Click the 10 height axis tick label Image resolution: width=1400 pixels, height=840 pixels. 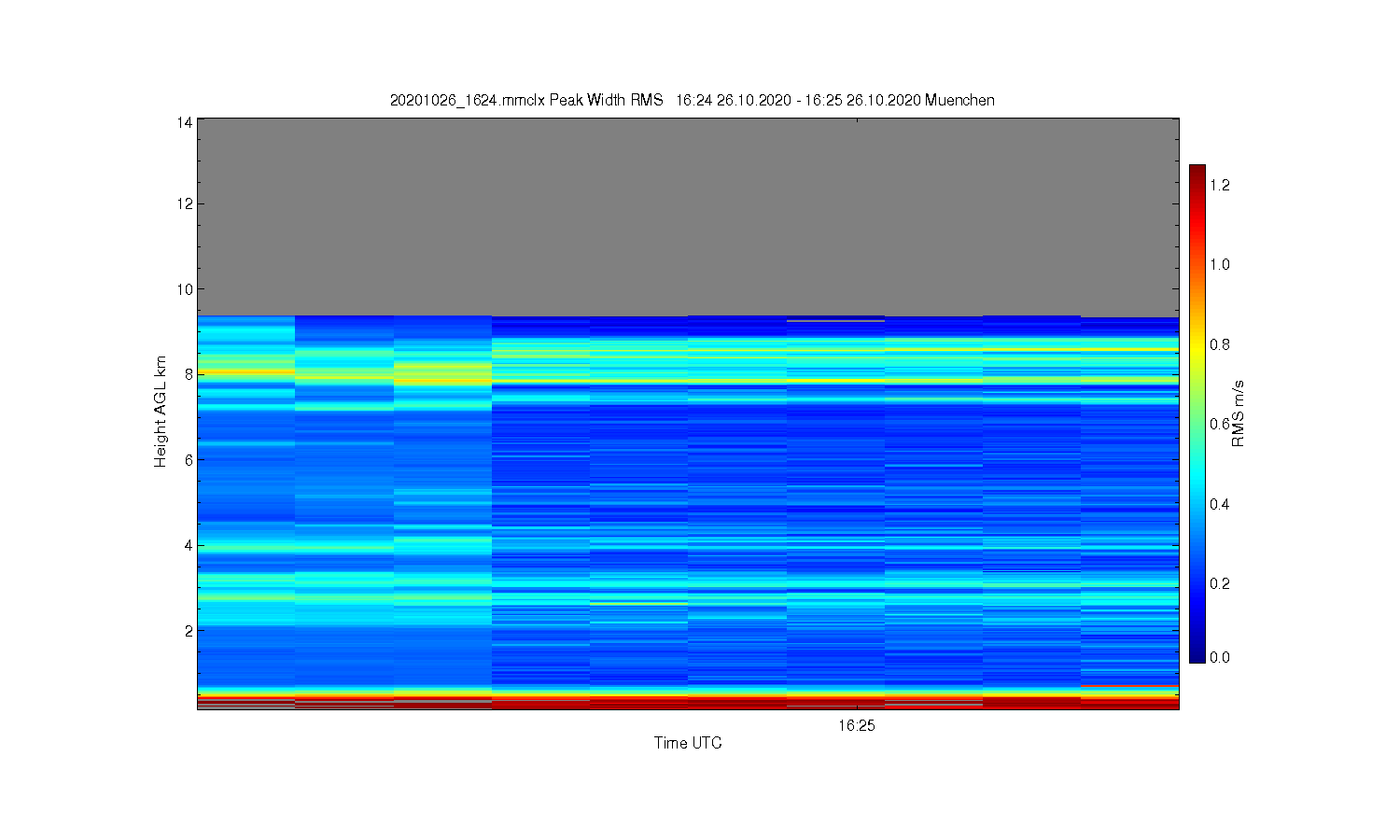[x=185, y=289]
